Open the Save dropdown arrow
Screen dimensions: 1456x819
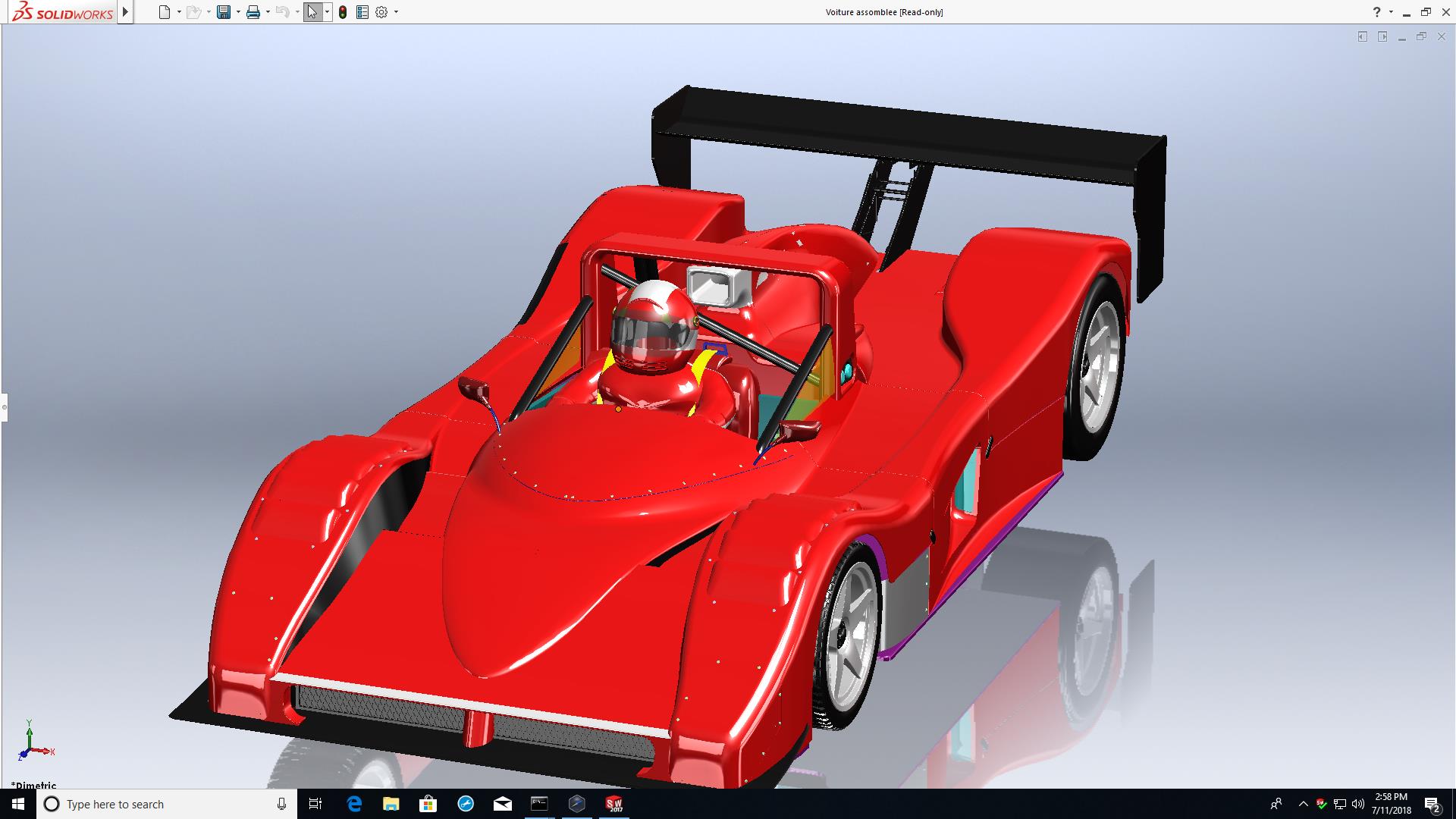pyautogui.click(x=238, y=12)
